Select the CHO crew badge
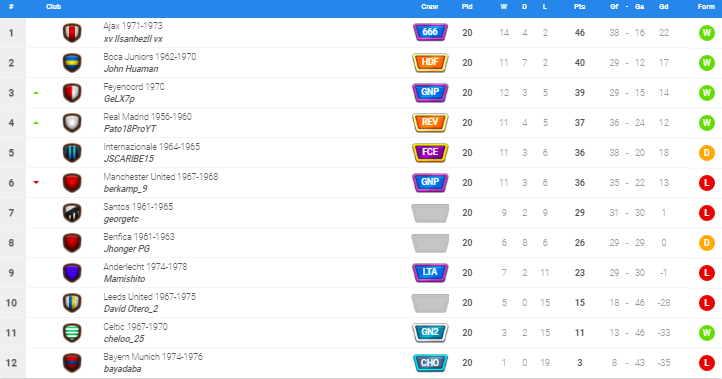The width and height of the screenshot is (722, 379). point(430,362)
